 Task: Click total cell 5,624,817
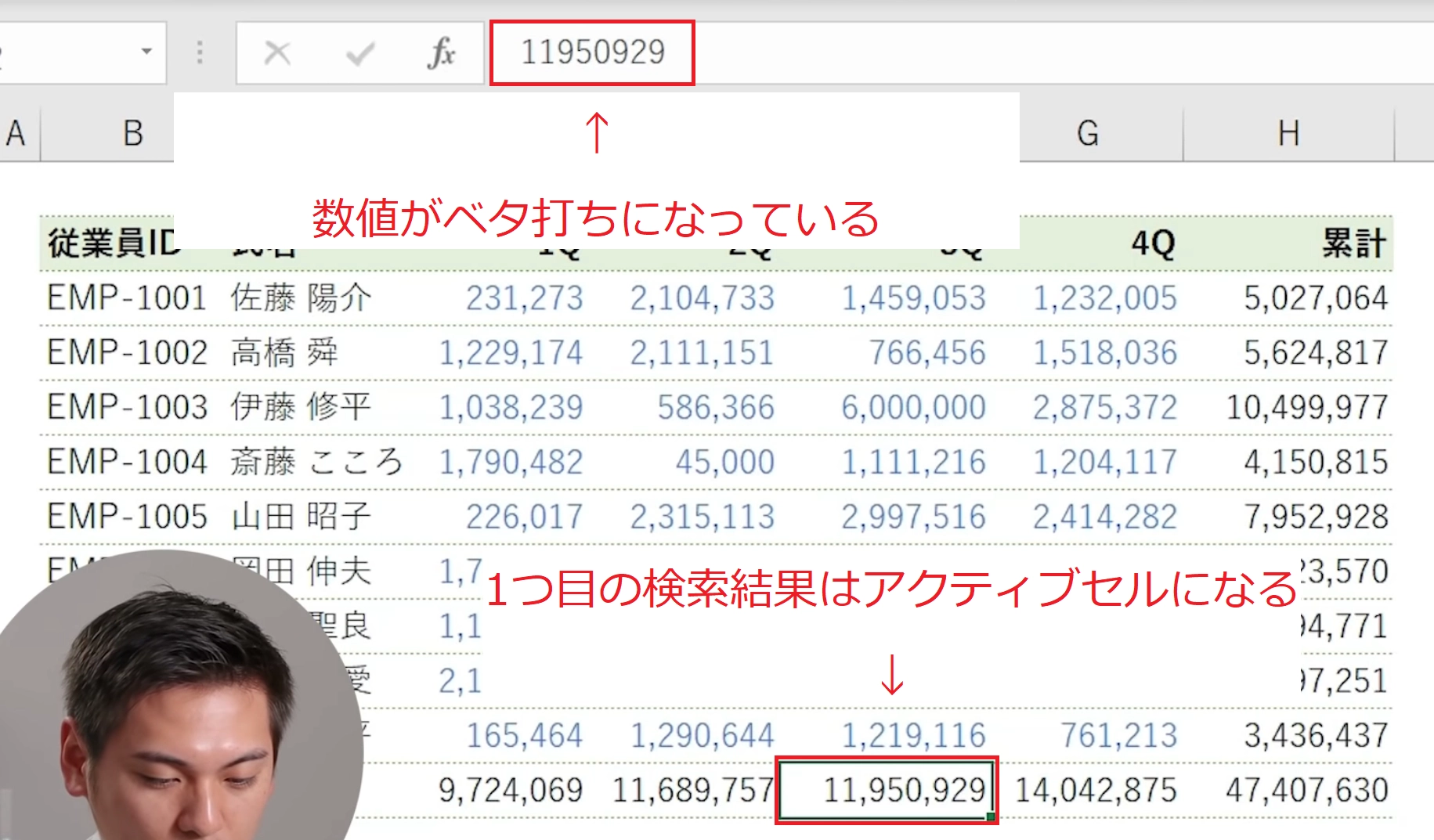[1316, 353]
